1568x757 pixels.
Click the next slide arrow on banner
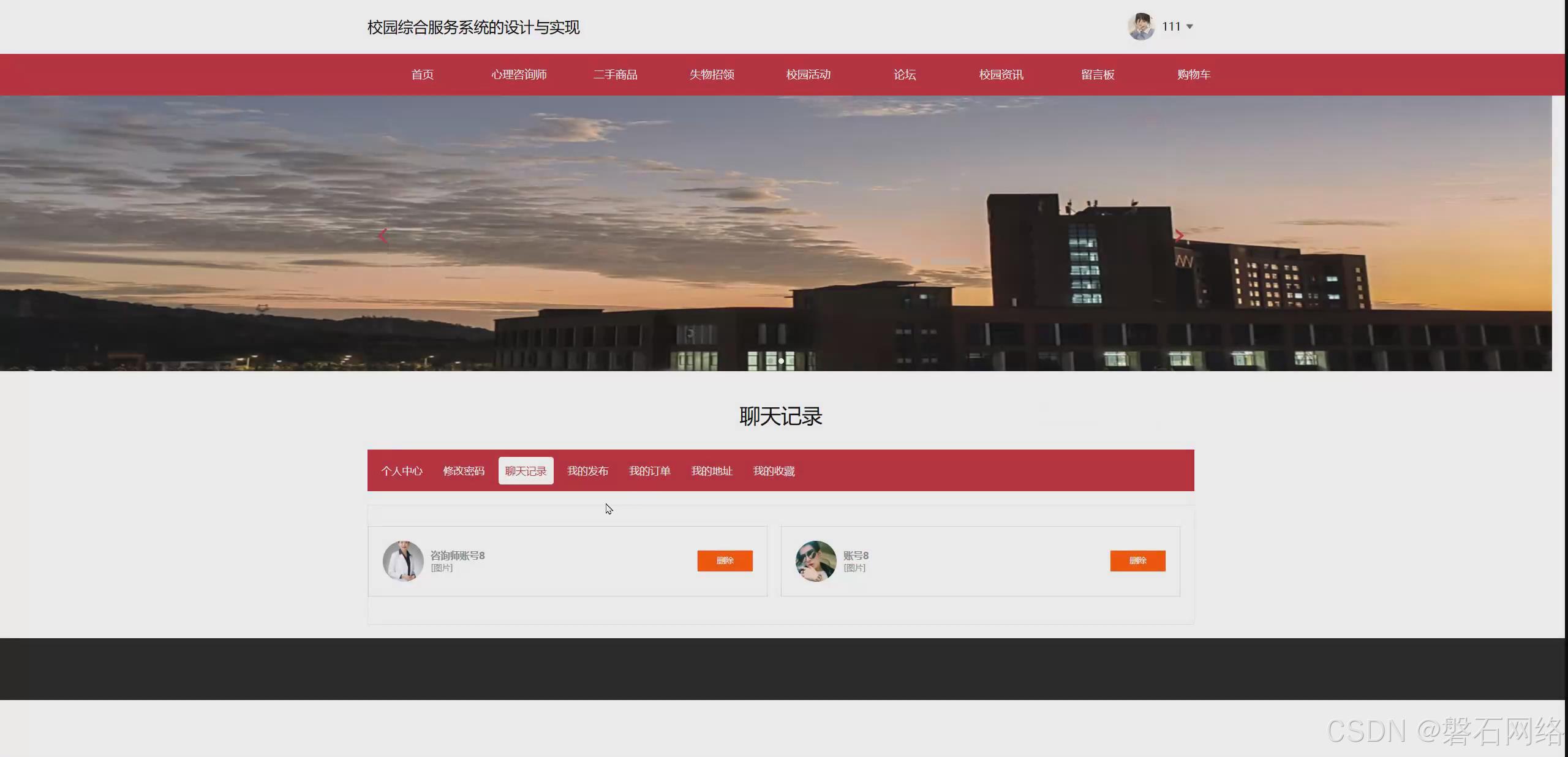tap(1179, 236)
